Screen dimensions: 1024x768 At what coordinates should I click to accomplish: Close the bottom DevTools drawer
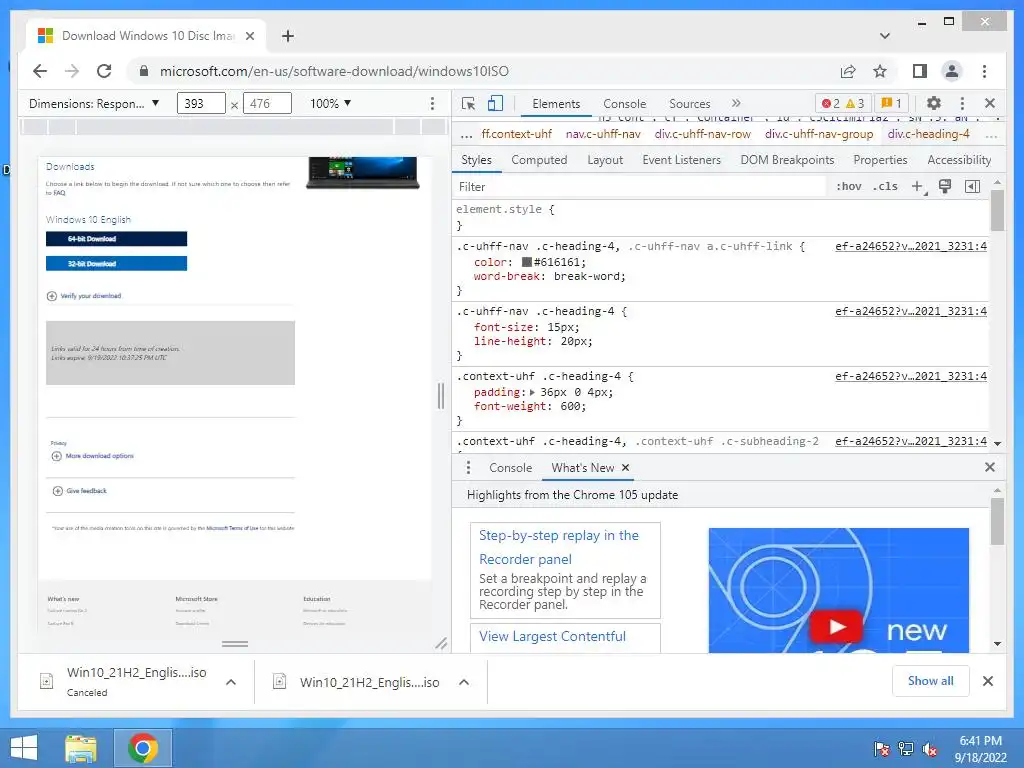tap(989, 467)
